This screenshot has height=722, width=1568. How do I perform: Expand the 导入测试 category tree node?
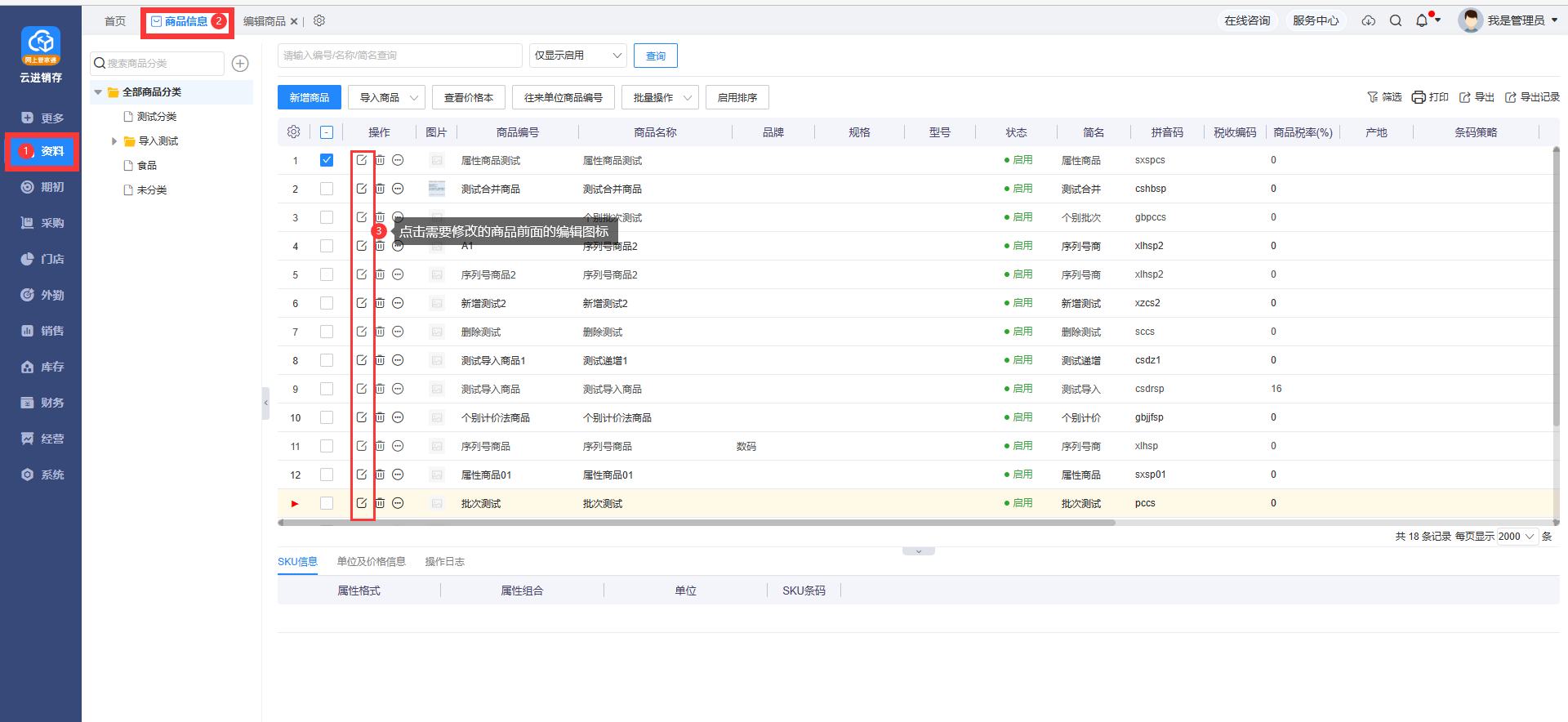114,141
